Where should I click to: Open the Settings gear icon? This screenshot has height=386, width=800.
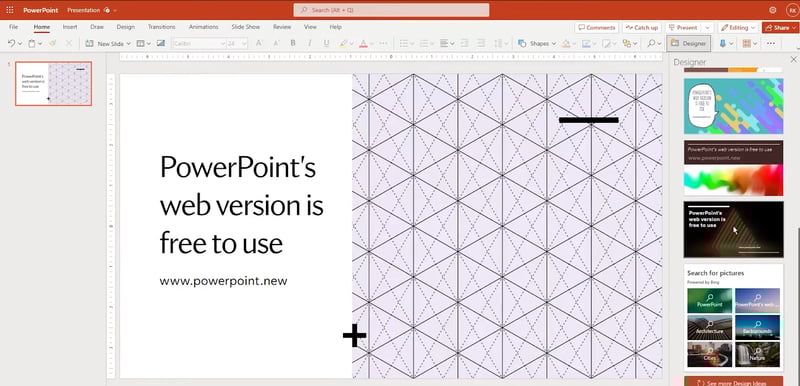click(x=772, y=10)
